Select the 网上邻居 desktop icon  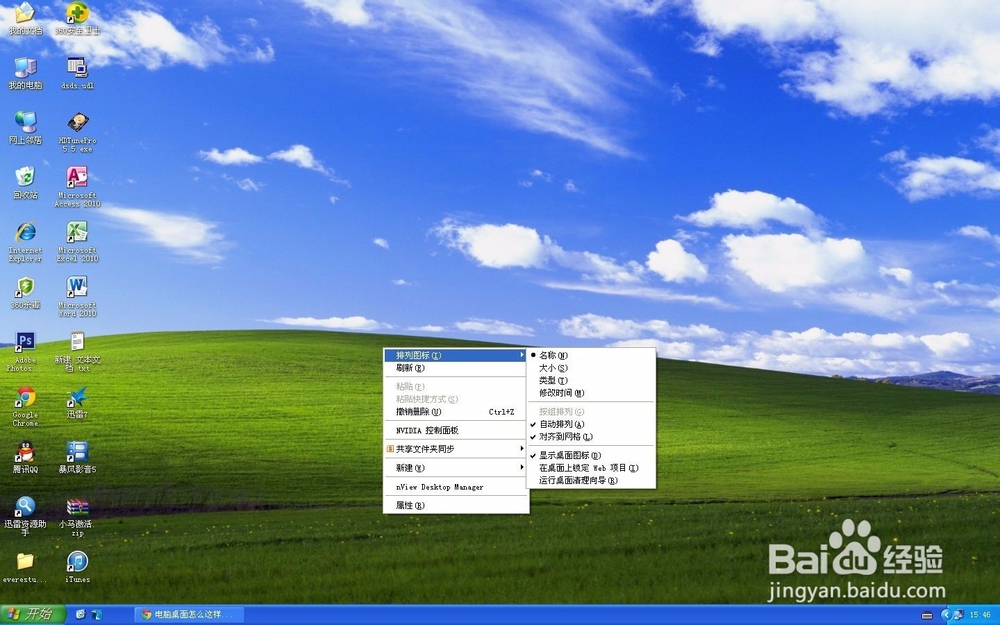pos(25,128)
